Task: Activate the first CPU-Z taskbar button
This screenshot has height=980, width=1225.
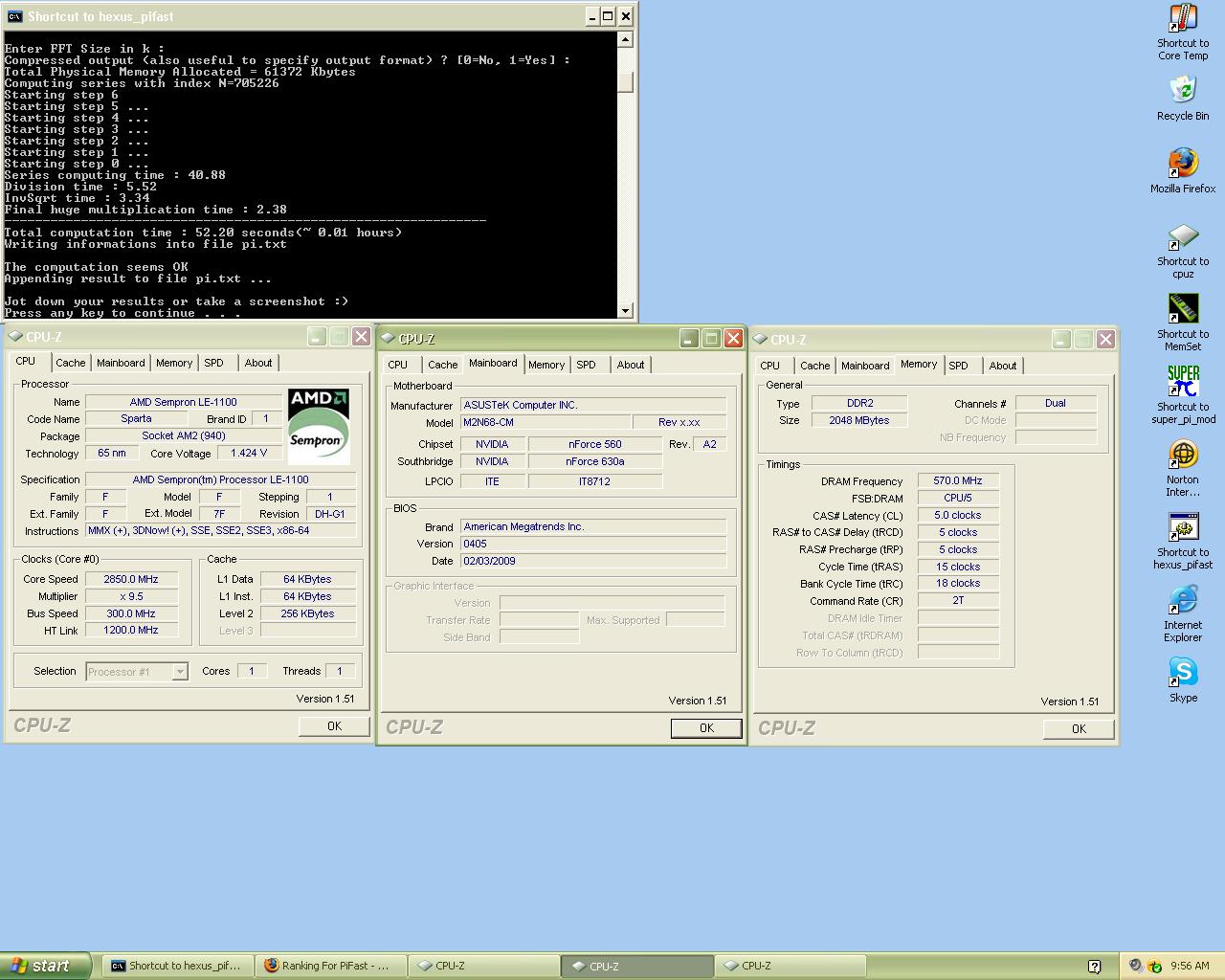Action: (x=483, y=966)
